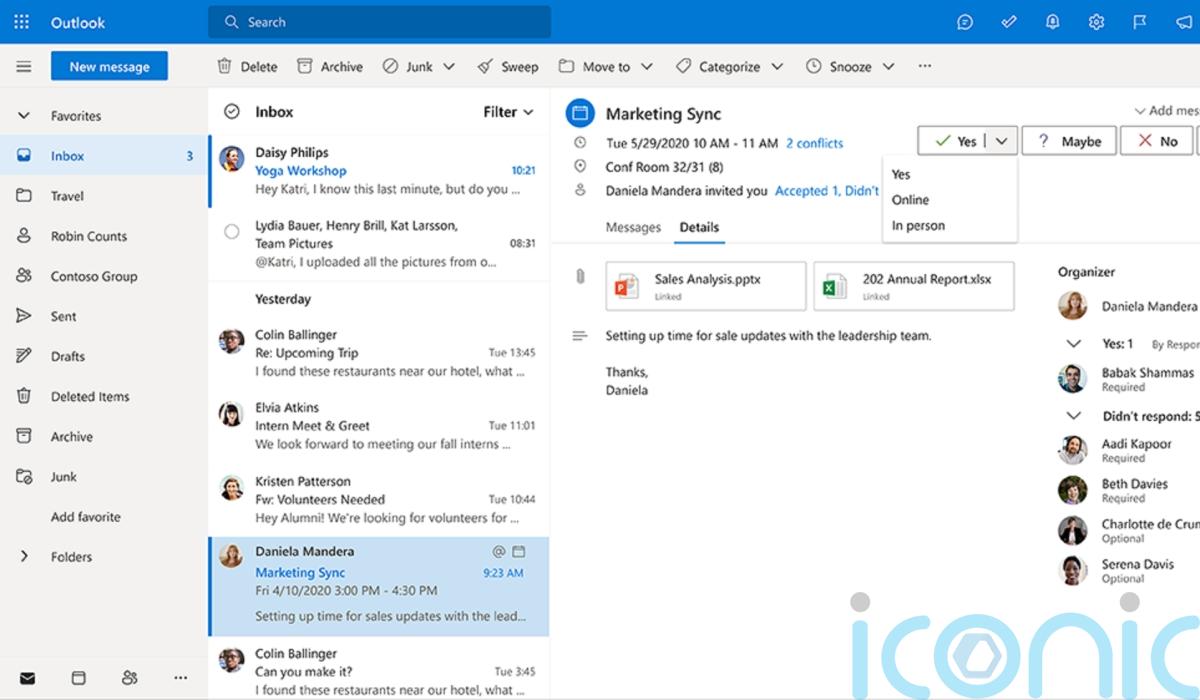Screen dimensions: 1200x700
Task: Open the 202 Annual Report.xlsx attachment
Action: [x=914, y=286]
